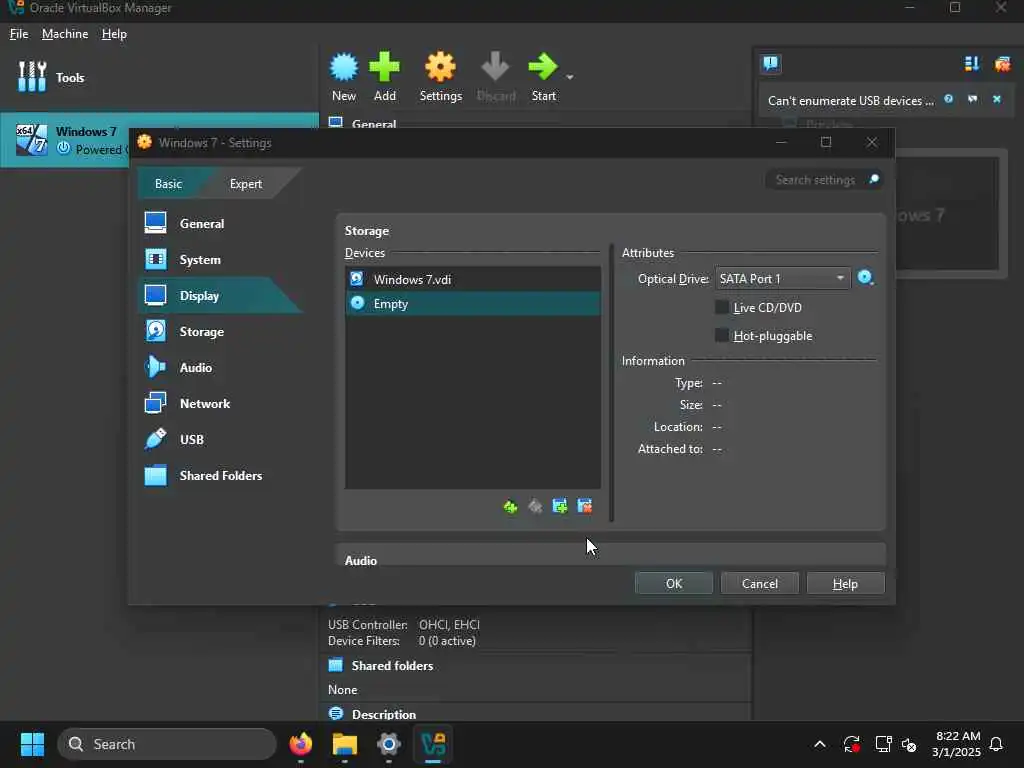Click the grayed remove attachment icon
This screenshot has height=768, width=1024.
[x=535, y=506]
